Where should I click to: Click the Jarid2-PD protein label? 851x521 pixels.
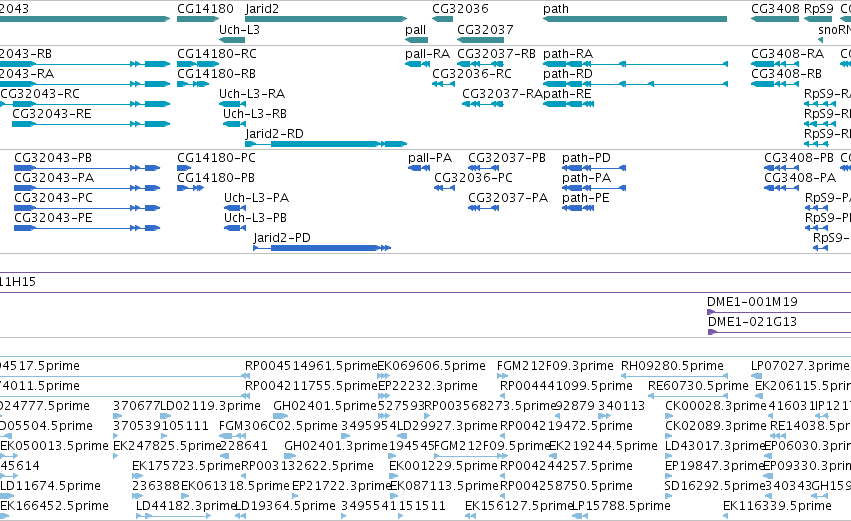click(282, 238)
